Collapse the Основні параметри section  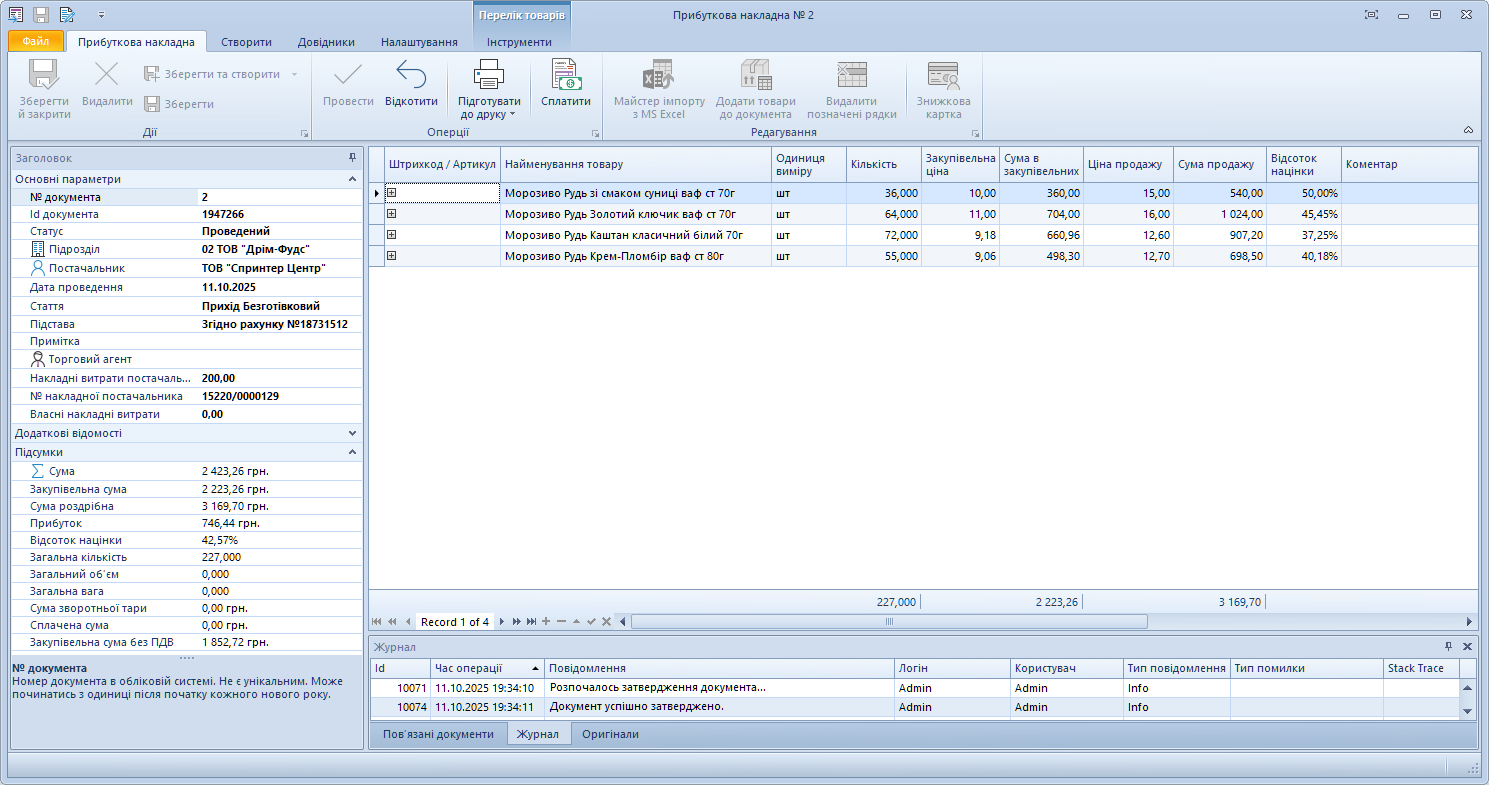352,179
